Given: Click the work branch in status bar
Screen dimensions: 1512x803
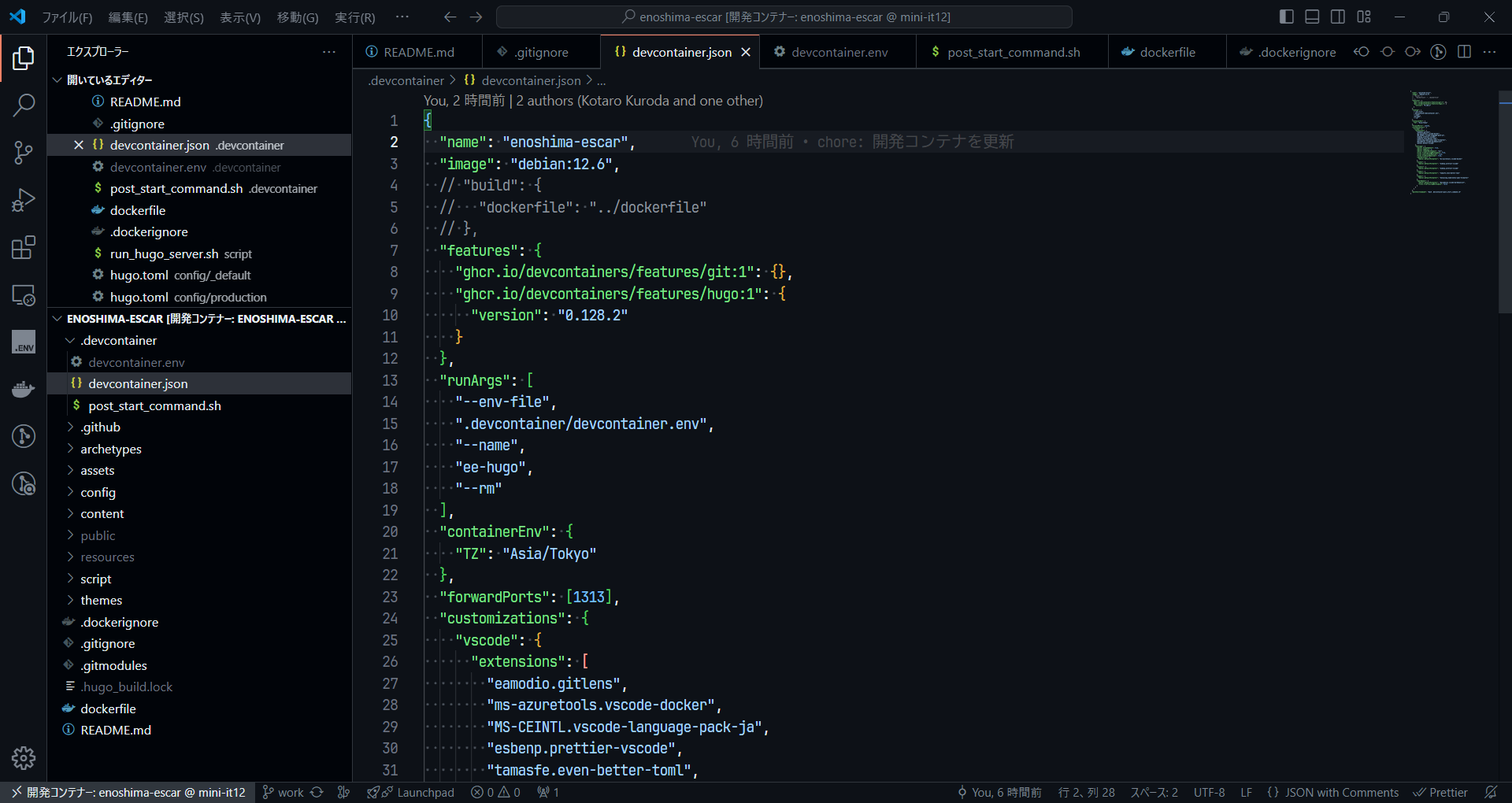Looking at the screenshot, I should click(x=290, y=792).
